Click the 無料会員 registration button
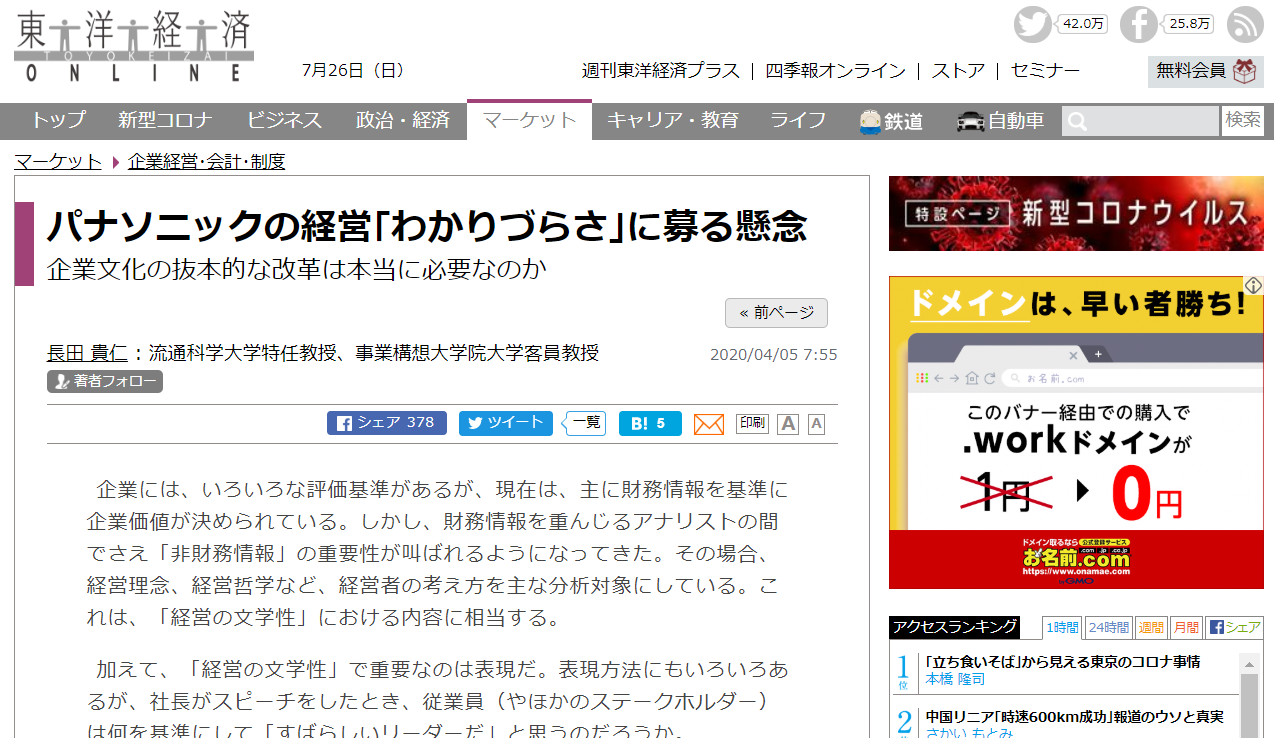This screenshot has width=1274, height=738. [1204, 71]
